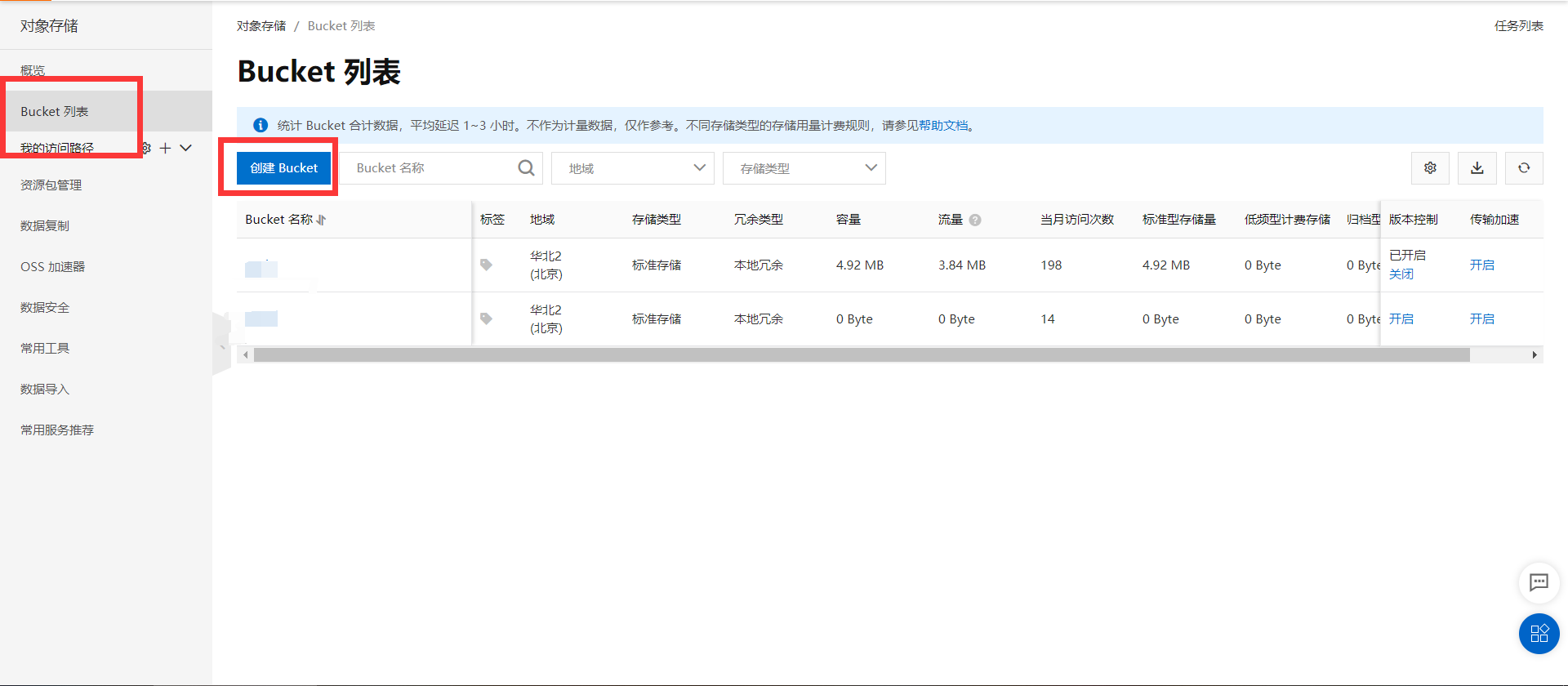
Task: Open data security section
Action: pos(45,307)
